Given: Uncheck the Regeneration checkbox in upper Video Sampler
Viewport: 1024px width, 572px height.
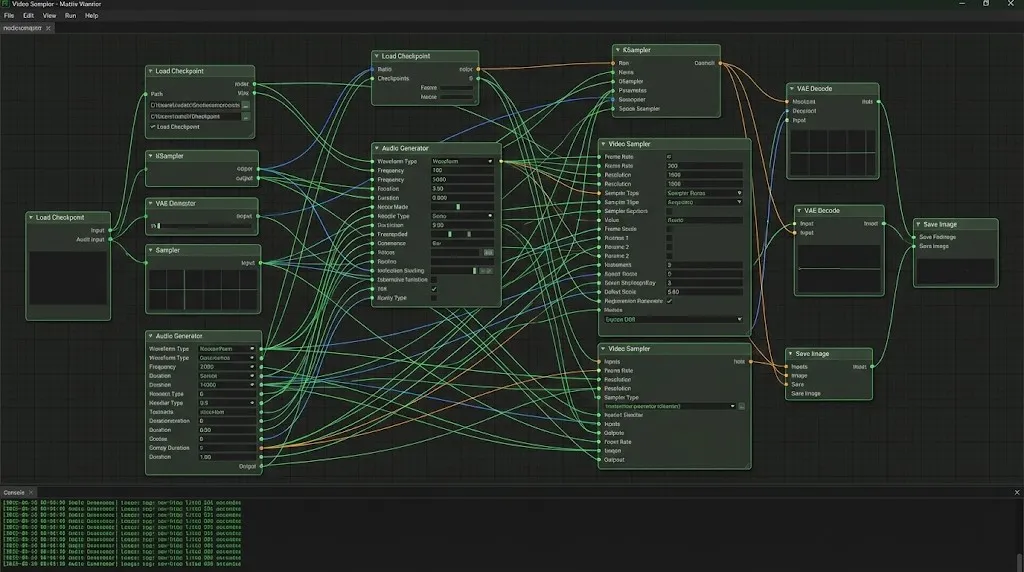Looking at the screenshot, I should [x=669, y=301].
